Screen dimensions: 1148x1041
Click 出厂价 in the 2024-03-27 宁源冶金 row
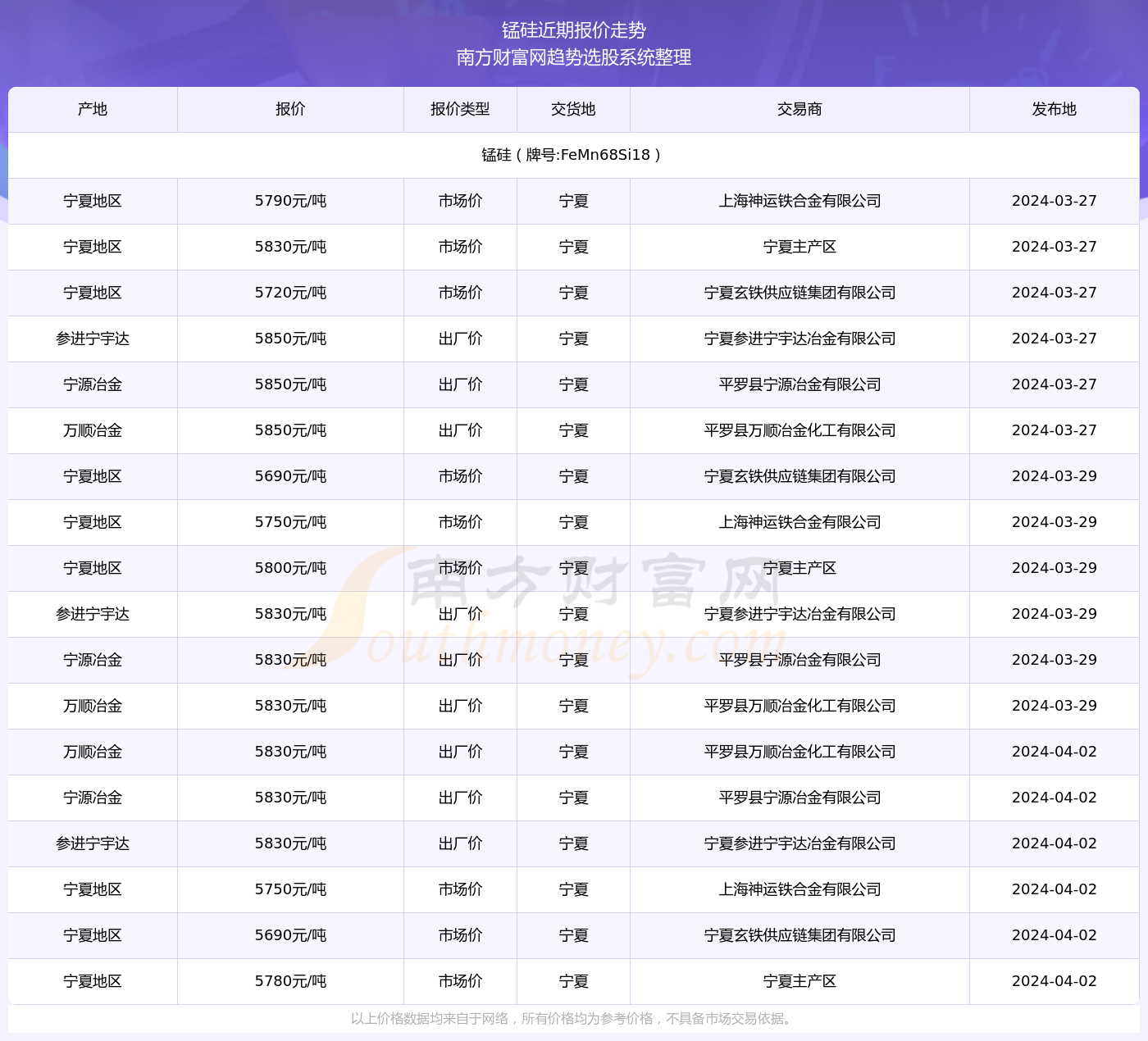pyautogui.click(x=460, y=384)
